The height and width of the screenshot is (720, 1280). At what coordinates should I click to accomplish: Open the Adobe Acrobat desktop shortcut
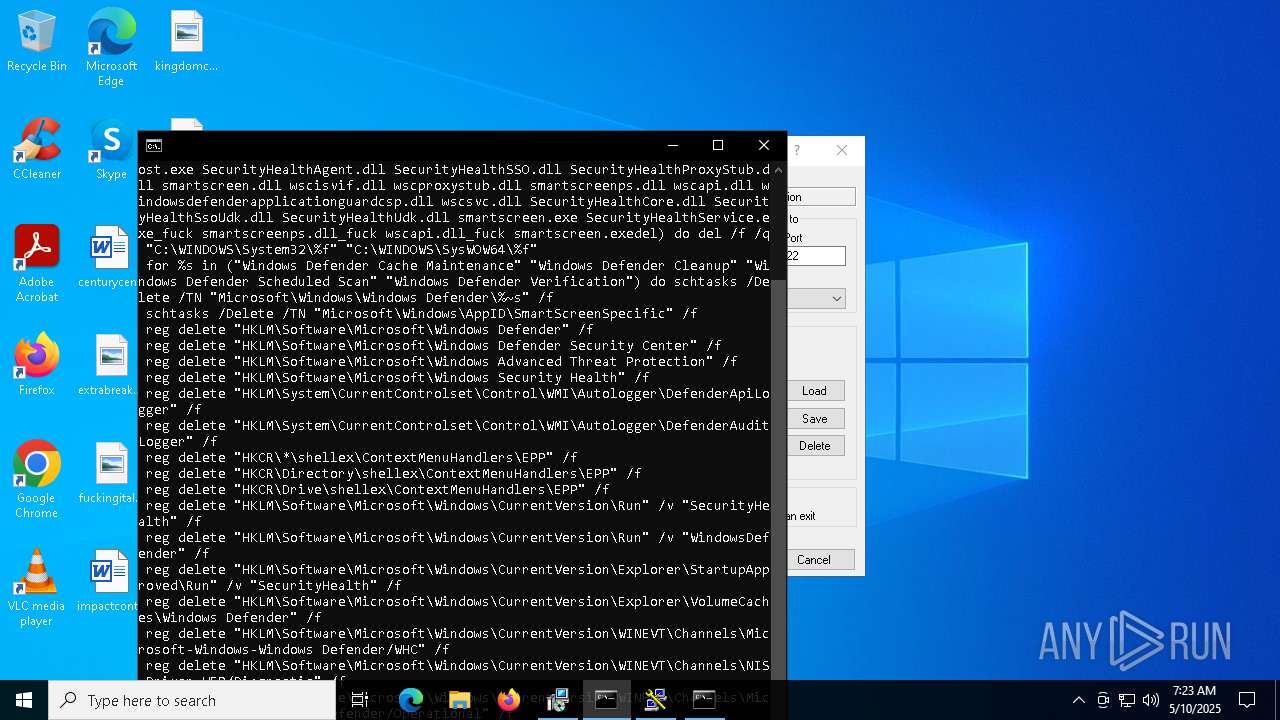coord(37,264)
